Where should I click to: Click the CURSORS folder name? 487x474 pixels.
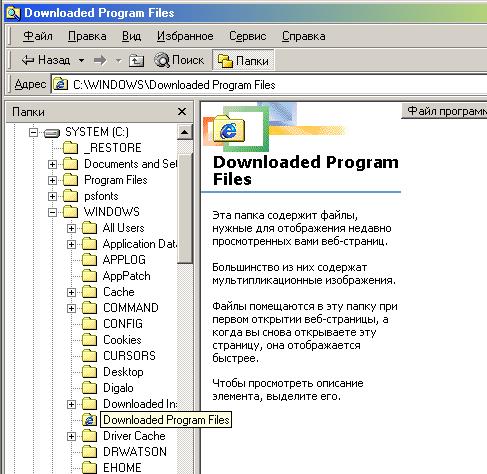(129, 356)
